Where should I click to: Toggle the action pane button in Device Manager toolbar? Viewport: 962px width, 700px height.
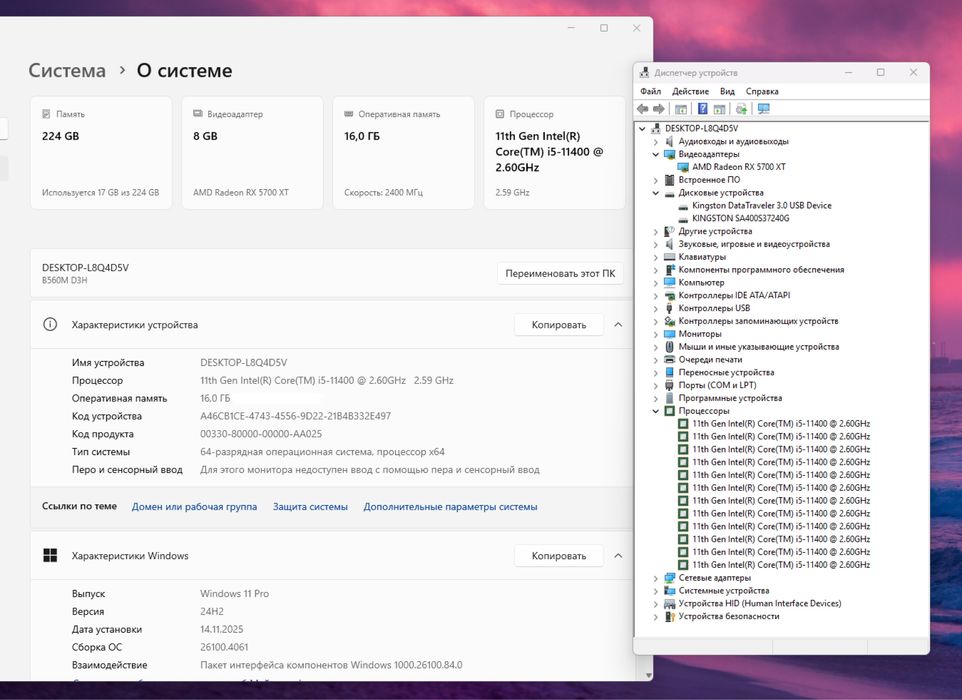719,109
